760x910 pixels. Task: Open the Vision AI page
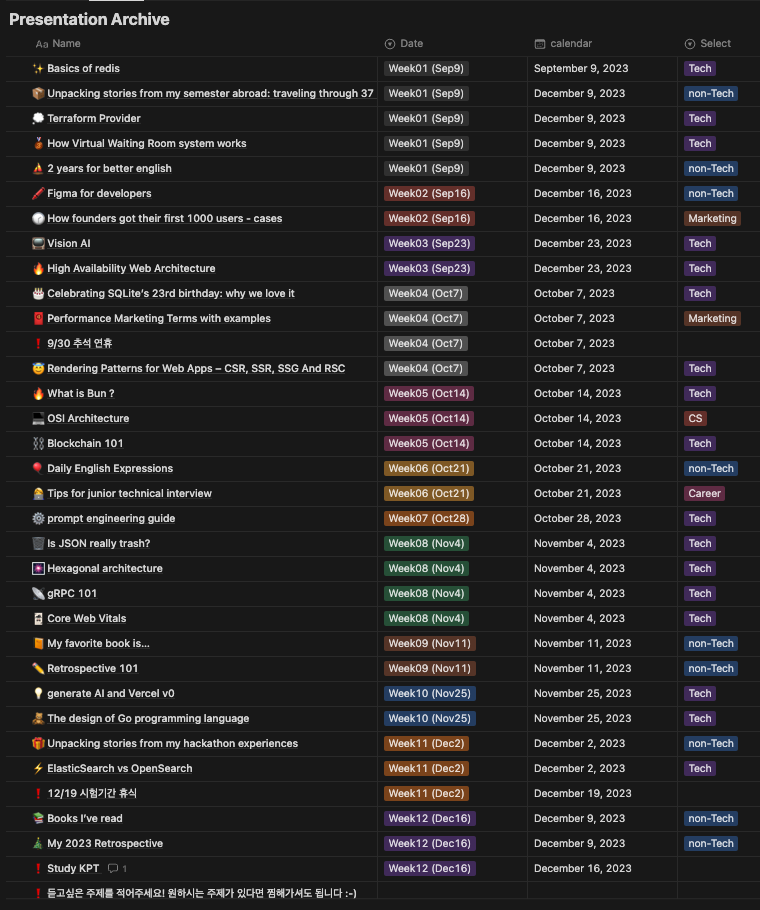point(68,243)
